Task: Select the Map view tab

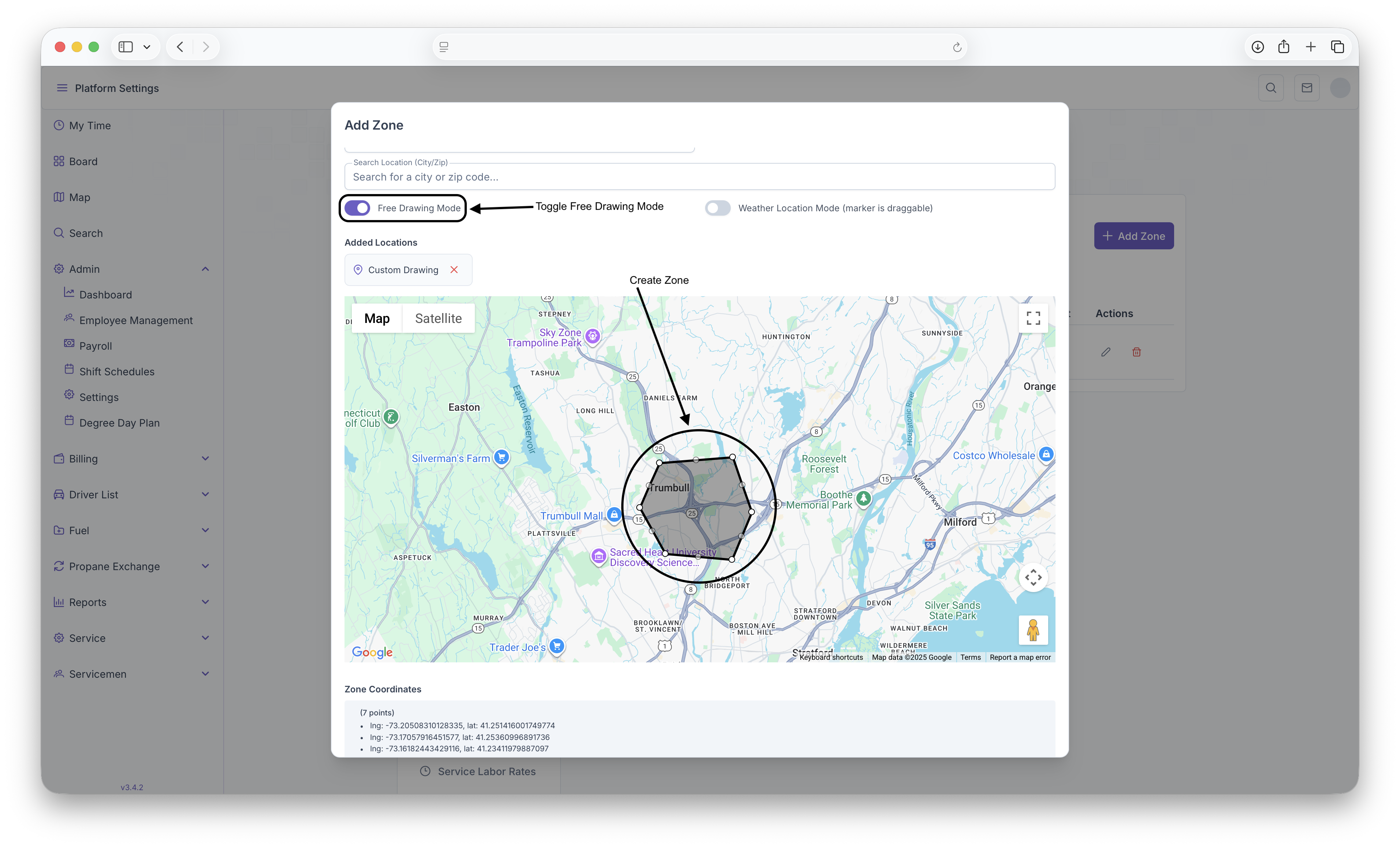Action: coord(377,318)
